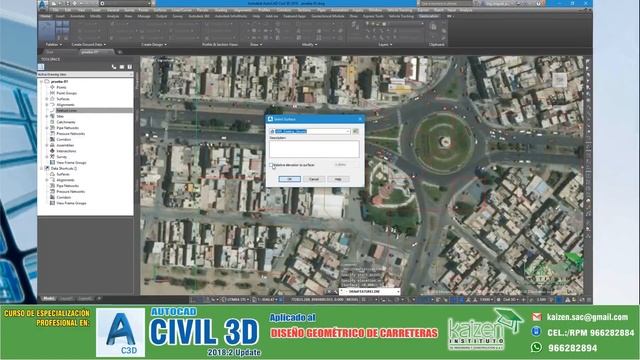The image size is (640, 360).
Task: Expand the Survey node in Toolspace
Action: [47, 157]
